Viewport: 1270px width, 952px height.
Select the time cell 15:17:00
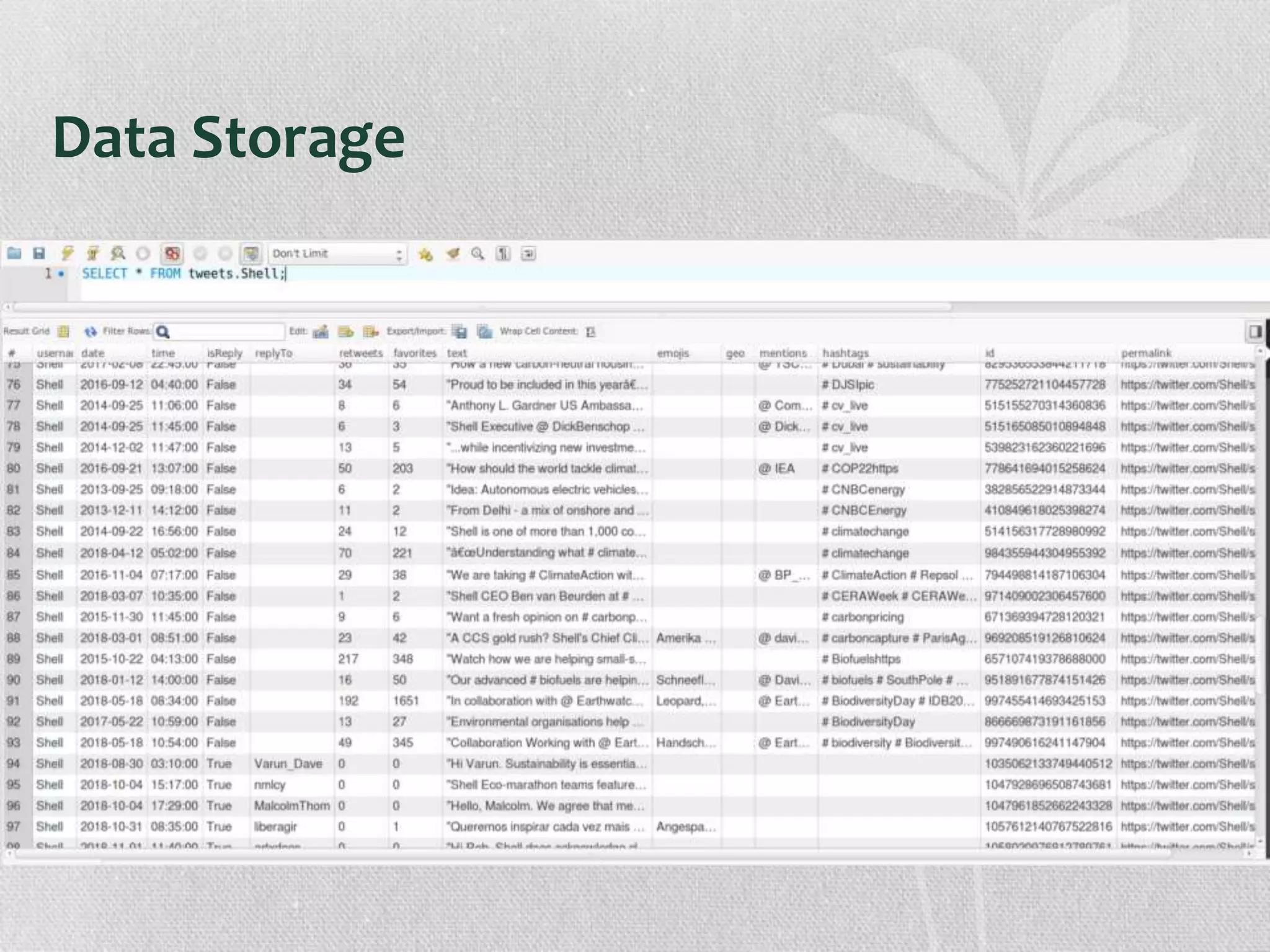tap(174, 785)
